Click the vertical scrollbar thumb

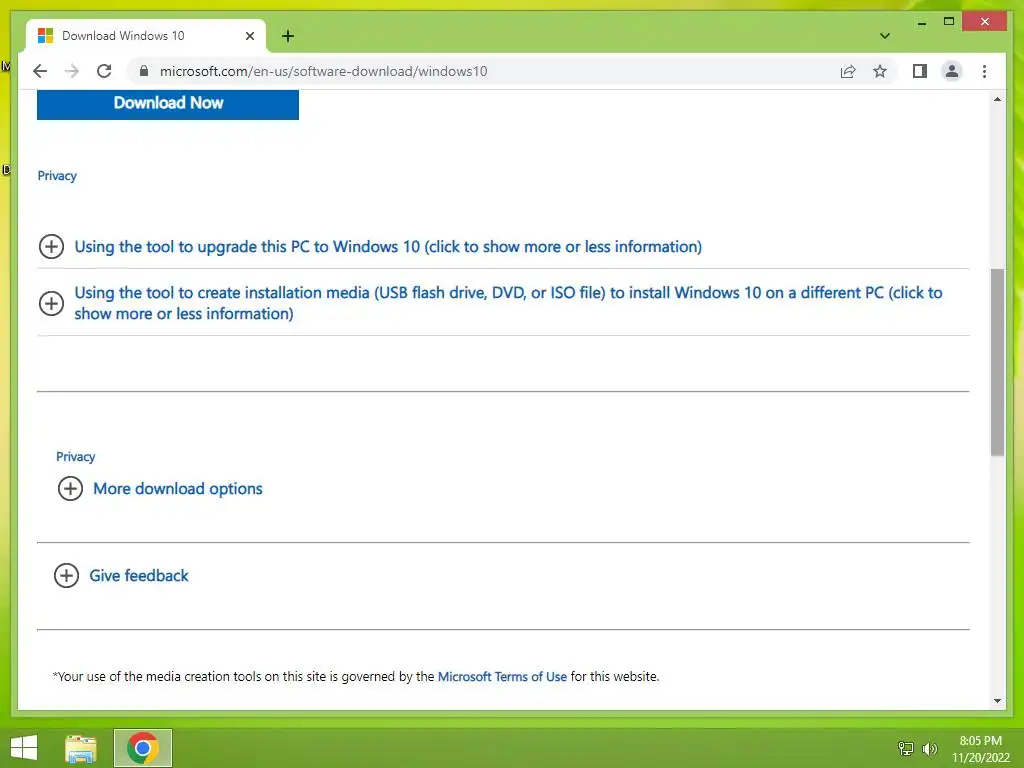pyautogui.click(x=997, y=362)
